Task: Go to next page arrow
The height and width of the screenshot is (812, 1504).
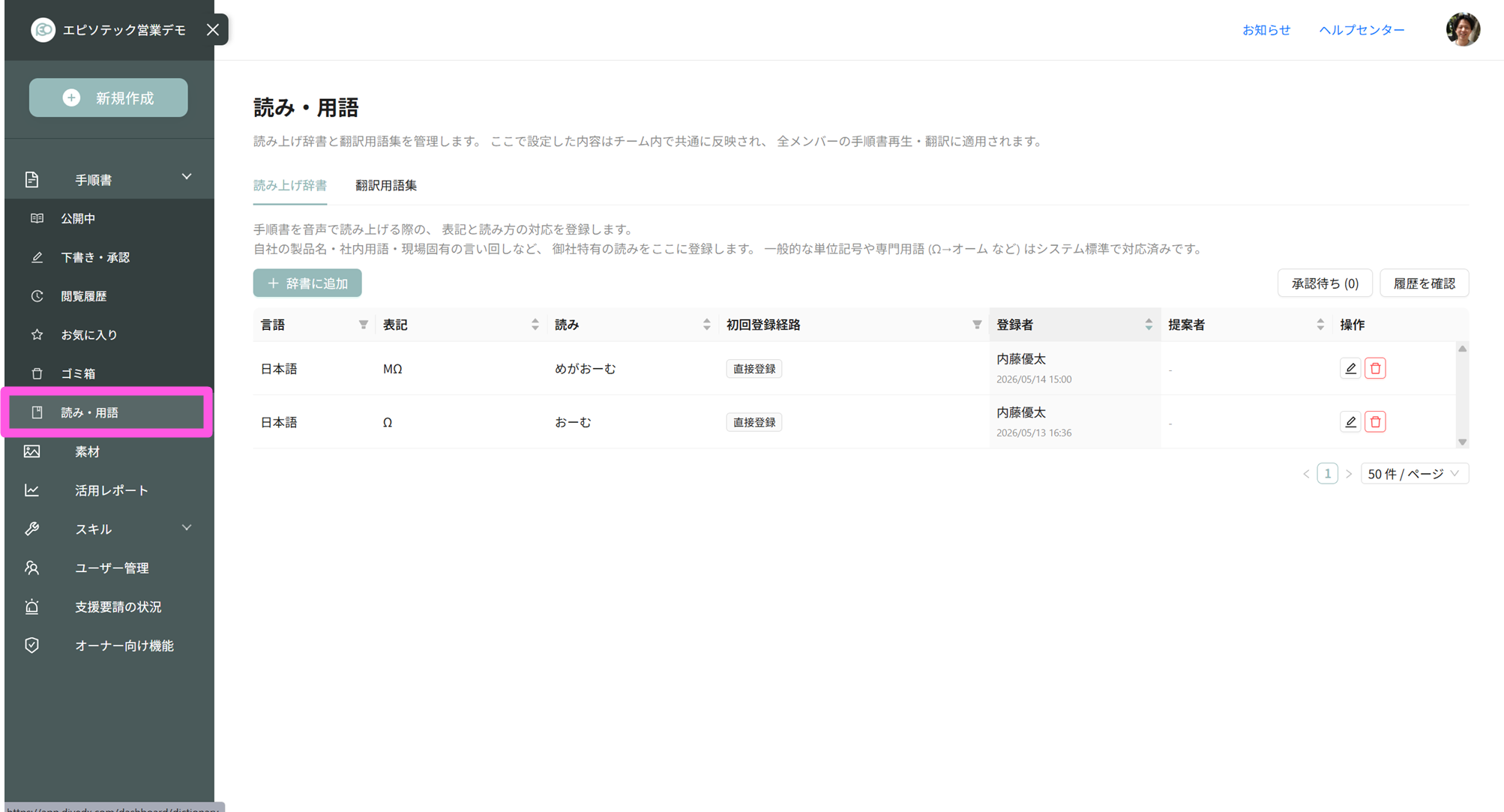Action: (x=1348, y=474)
